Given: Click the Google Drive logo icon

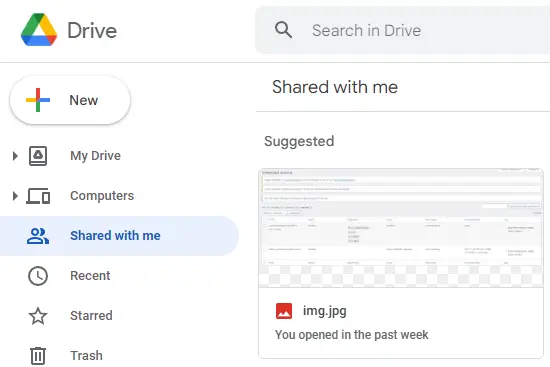Looking at the screenshot, I should pyautogui.click(x=39, y=30).
